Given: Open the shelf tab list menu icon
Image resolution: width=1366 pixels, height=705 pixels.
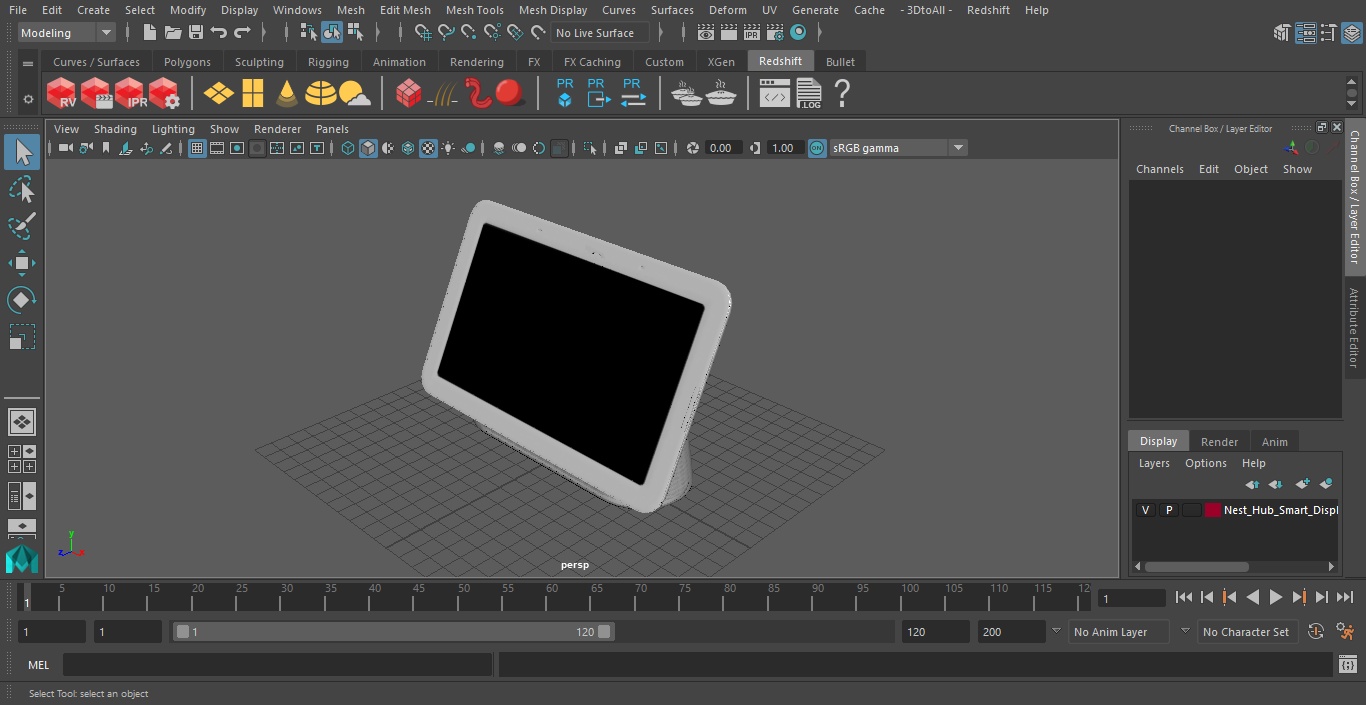Looking at the screenshot, I should coord(28,62).
